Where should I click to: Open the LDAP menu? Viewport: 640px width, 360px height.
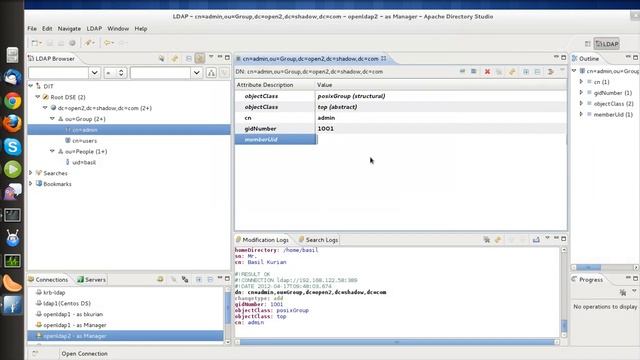click(x=94, y=29)
